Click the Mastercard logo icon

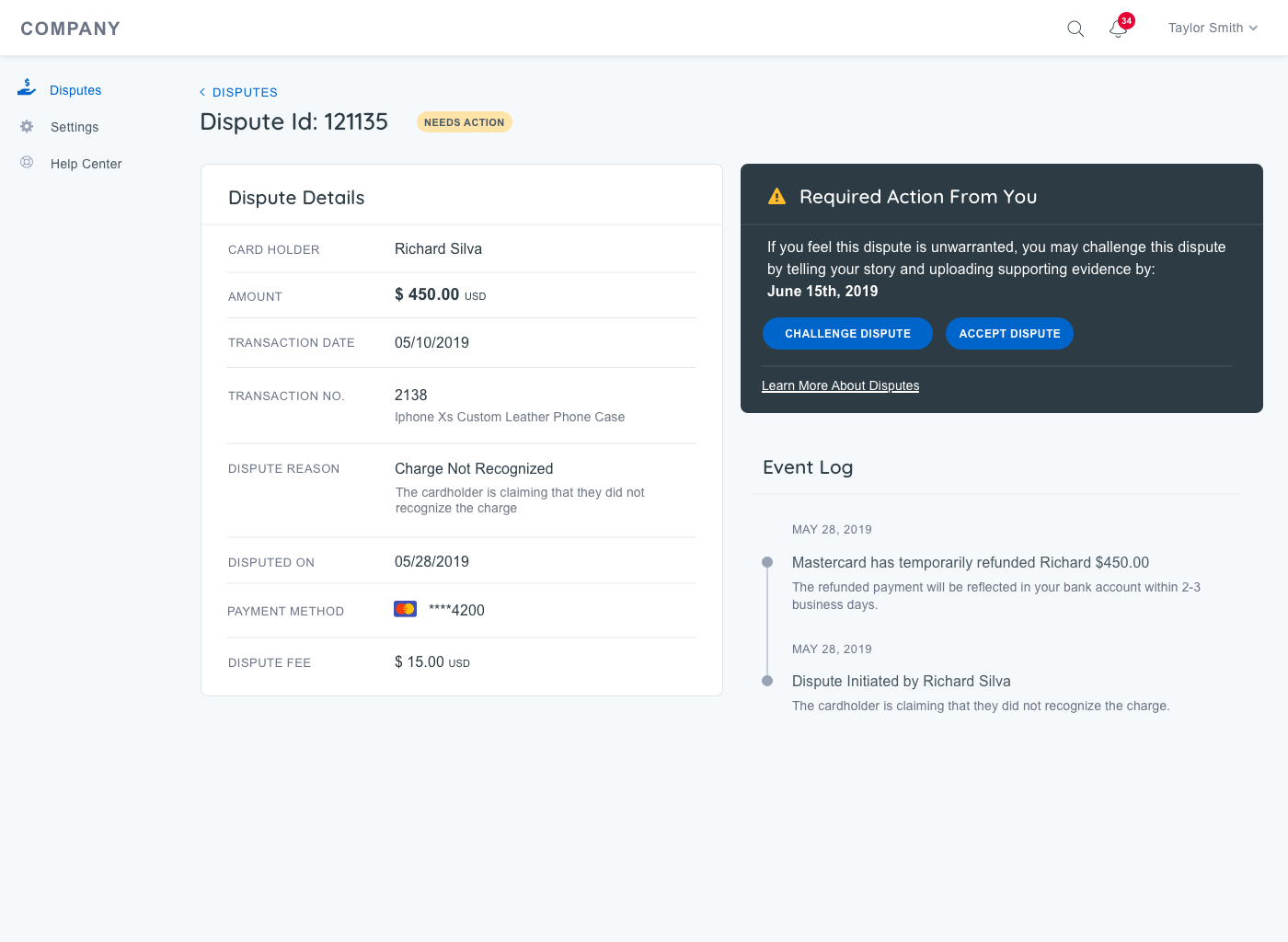point(405,609)
